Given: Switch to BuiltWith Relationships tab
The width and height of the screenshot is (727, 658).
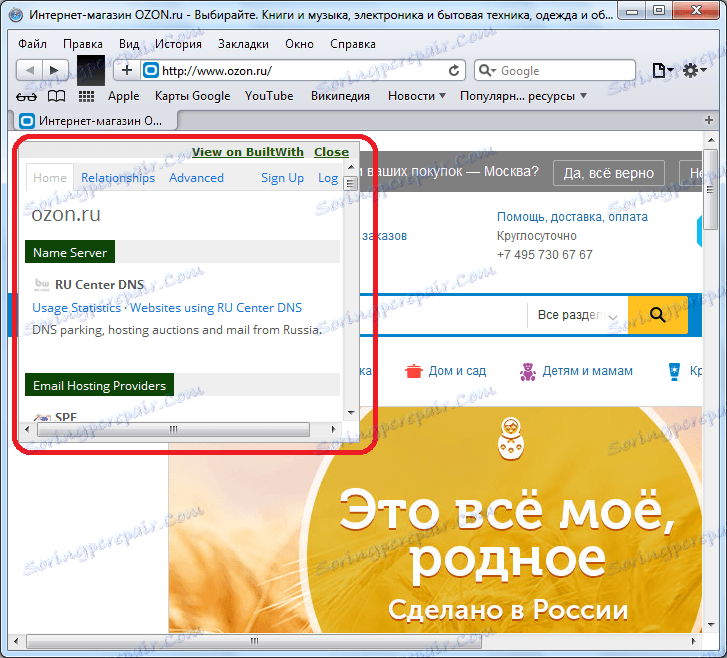Looking at the screenshot, I should (x=118, y=178).
